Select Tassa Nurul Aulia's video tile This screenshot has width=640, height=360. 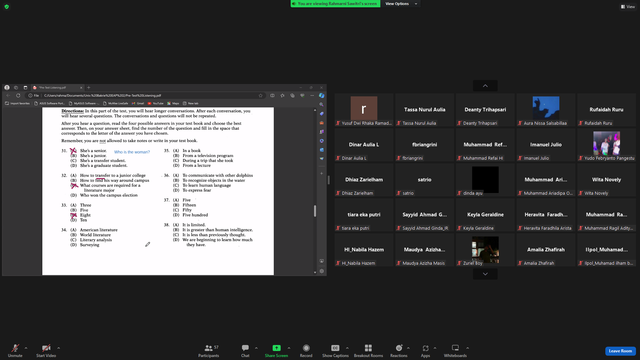(424, 110)
